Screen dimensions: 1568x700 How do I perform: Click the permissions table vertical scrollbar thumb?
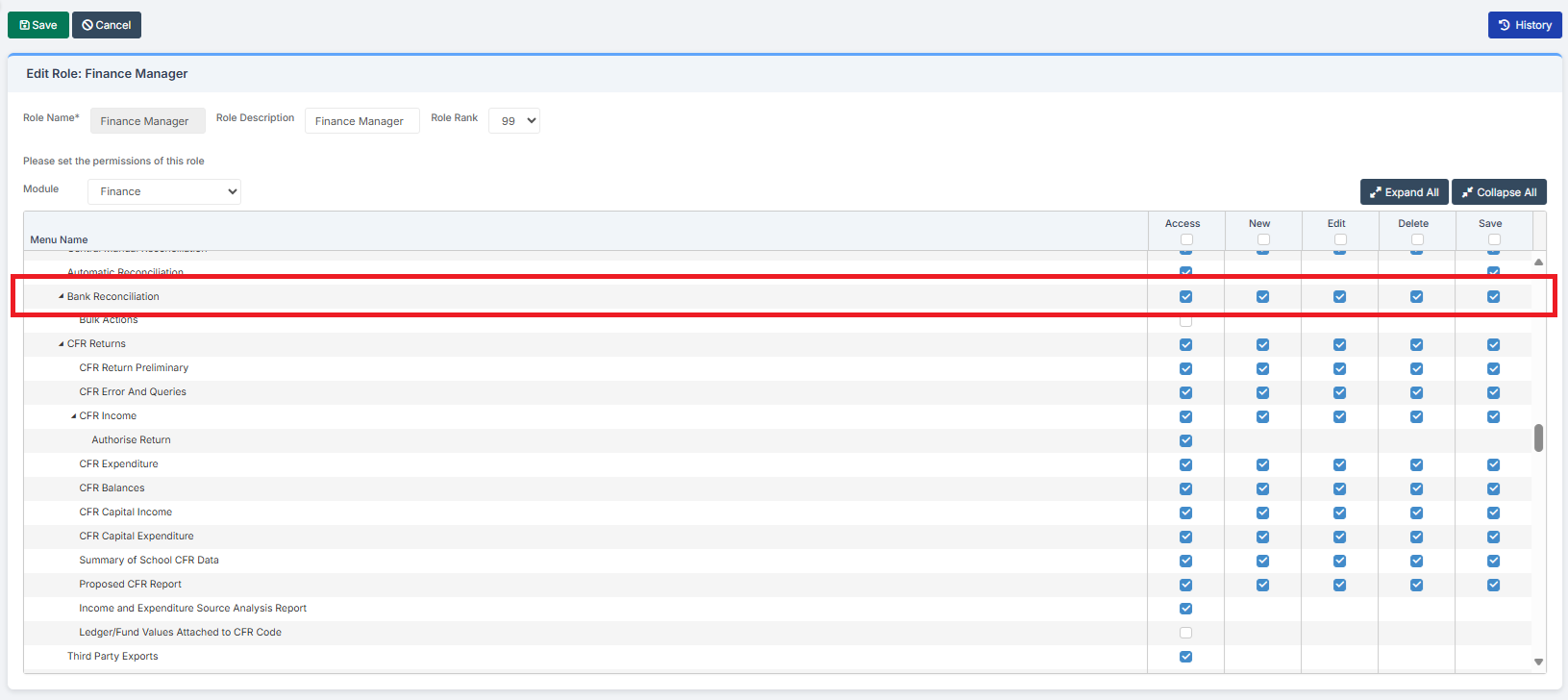click(1538, 437)
